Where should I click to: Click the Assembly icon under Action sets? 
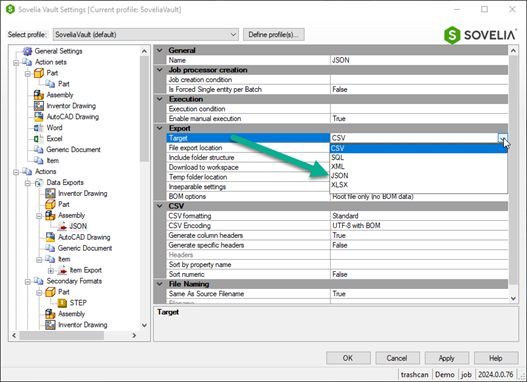coord(39,95)
